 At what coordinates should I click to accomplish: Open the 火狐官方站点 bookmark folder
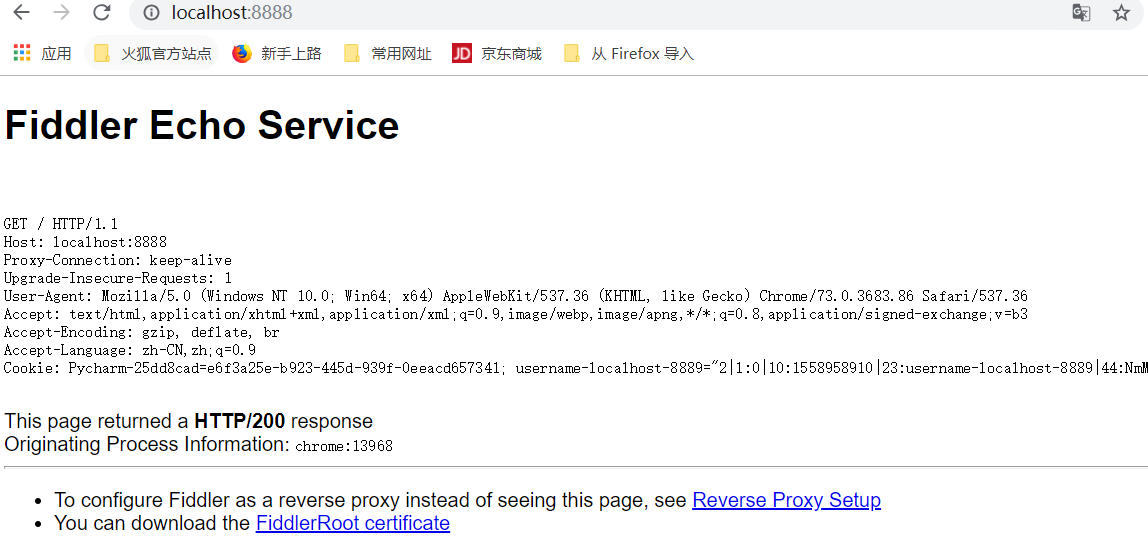(x=152, y=53)
